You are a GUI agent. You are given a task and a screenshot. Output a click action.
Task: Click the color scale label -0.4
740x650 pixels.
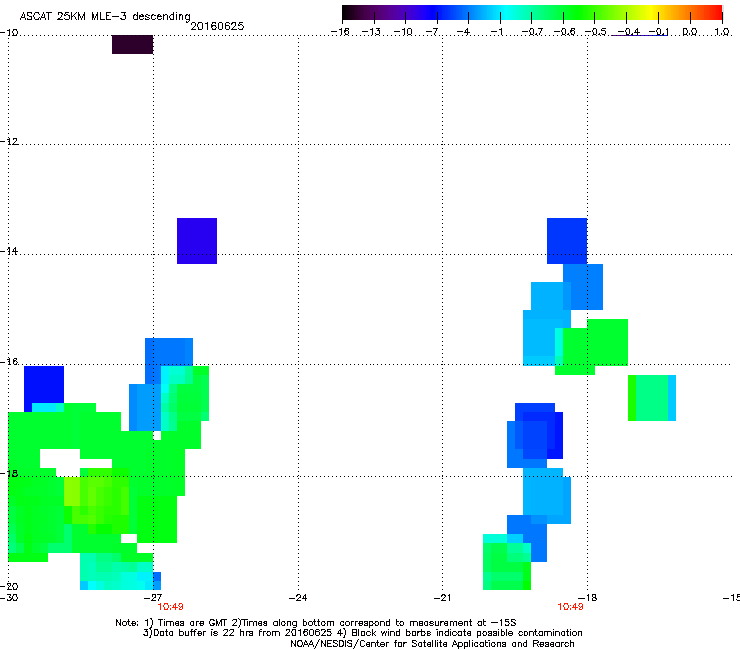(629, 32)
